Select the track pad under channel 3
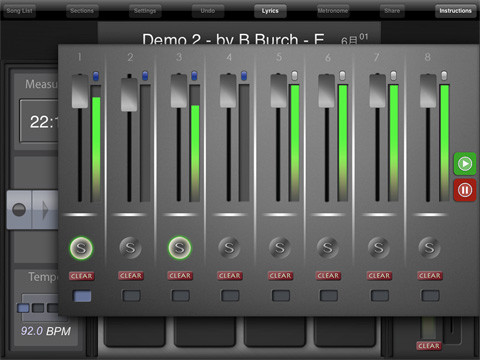Viewport: 480px width, 360px height. click(x=181, y=296)
